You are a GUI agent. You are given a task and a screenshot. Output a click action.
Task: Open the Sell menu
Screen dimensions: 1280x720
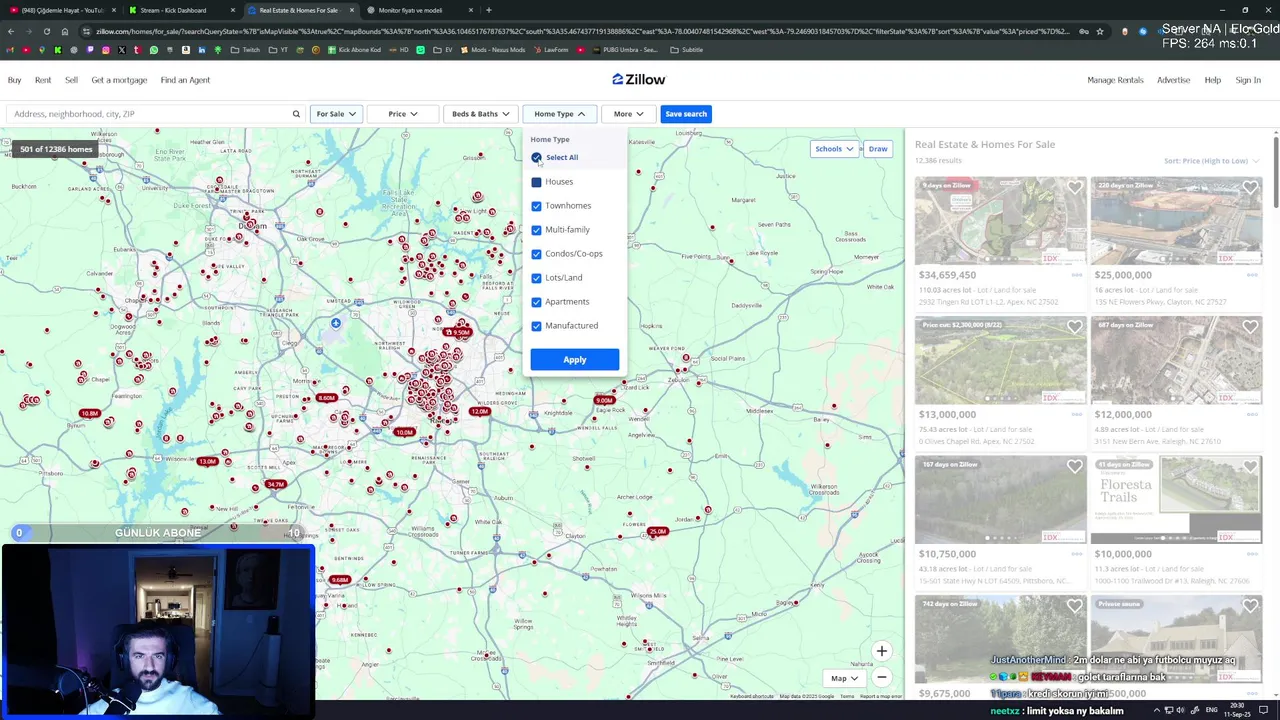click(71, 80)
